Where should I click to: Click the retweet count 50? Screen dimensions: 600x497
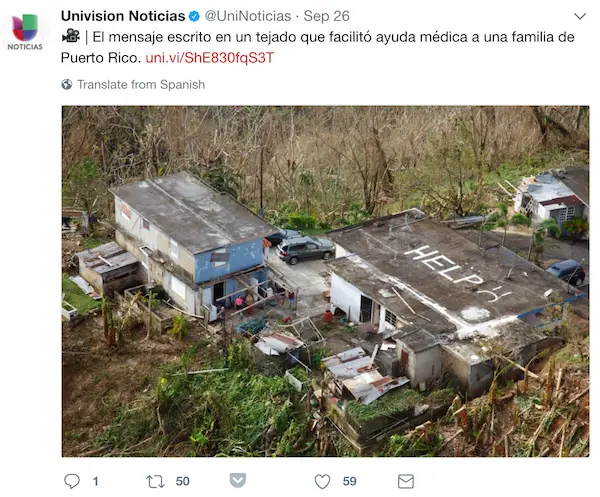pyautogui.click(x=183, y=481)
